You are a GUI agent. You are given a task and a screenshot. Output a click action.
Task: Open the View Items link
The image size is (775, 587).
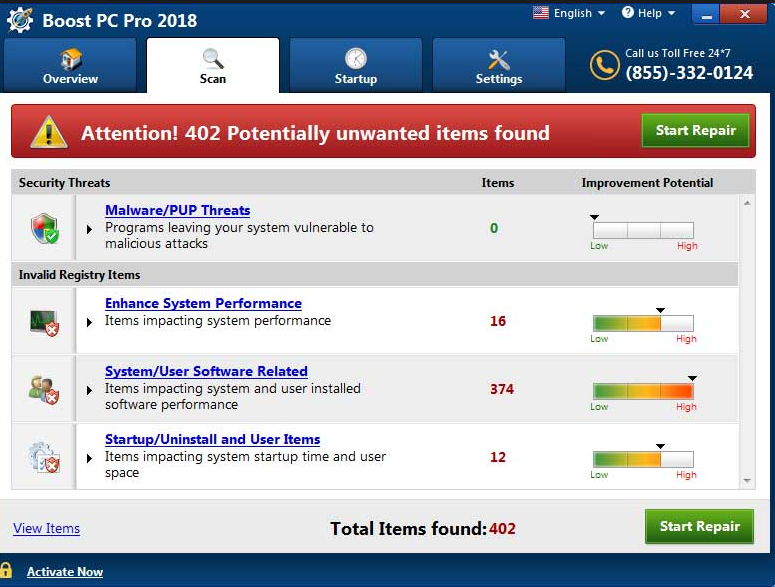pos(46,528)
